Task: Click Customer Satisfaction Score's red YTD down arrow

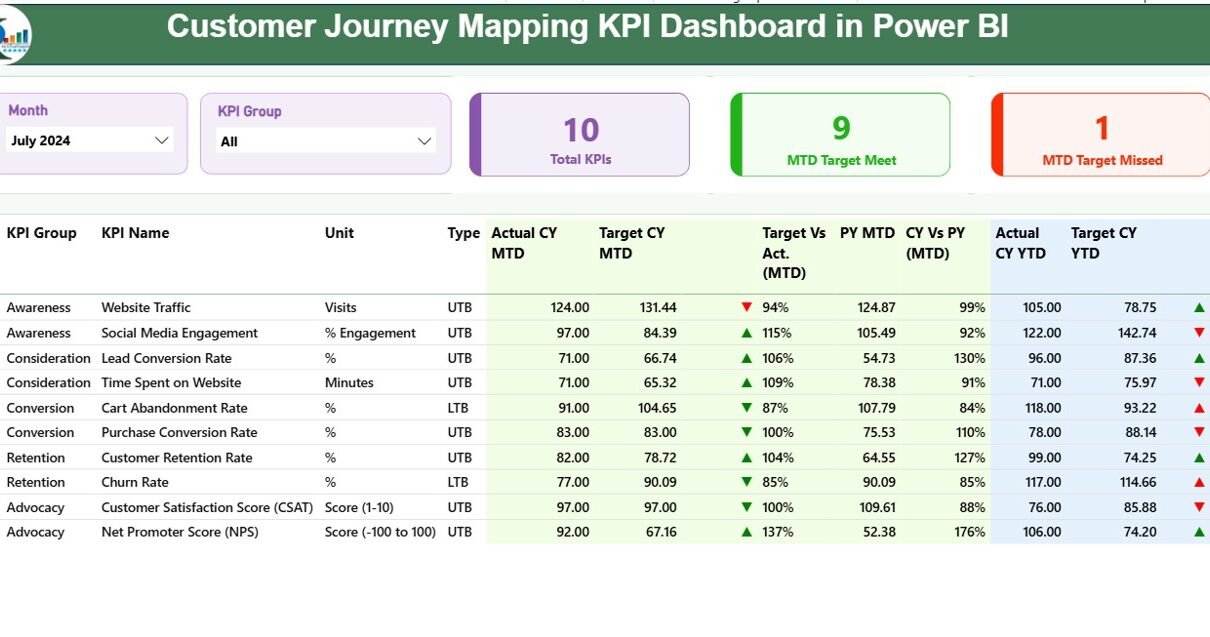Action: [1199, 507]
